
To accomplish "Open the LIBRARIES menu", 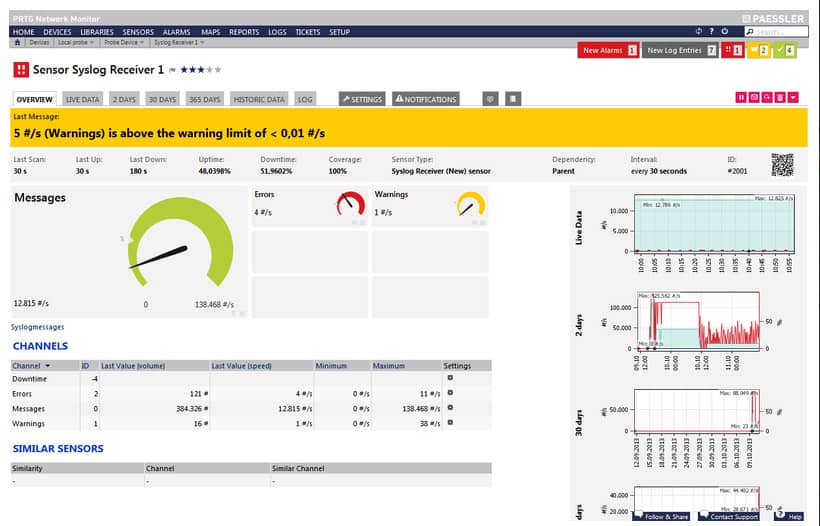I will pyautogui.click(x=97, y=32).
